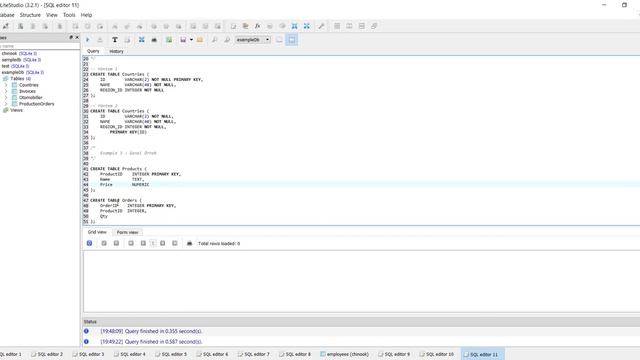Select the test database
Image resolution: width=640 pixels, height=360 pixels.
pos(15,66)
